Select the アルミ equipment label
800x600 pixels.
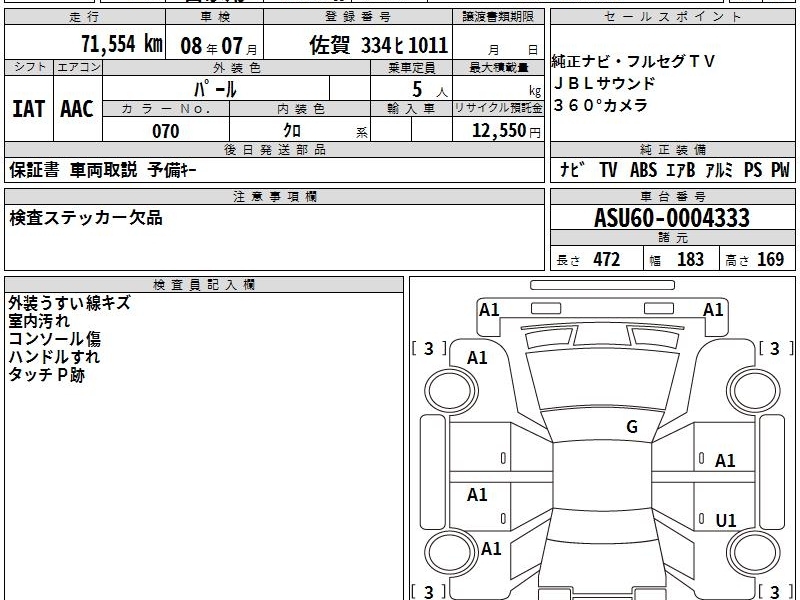(x=719, y=170)
